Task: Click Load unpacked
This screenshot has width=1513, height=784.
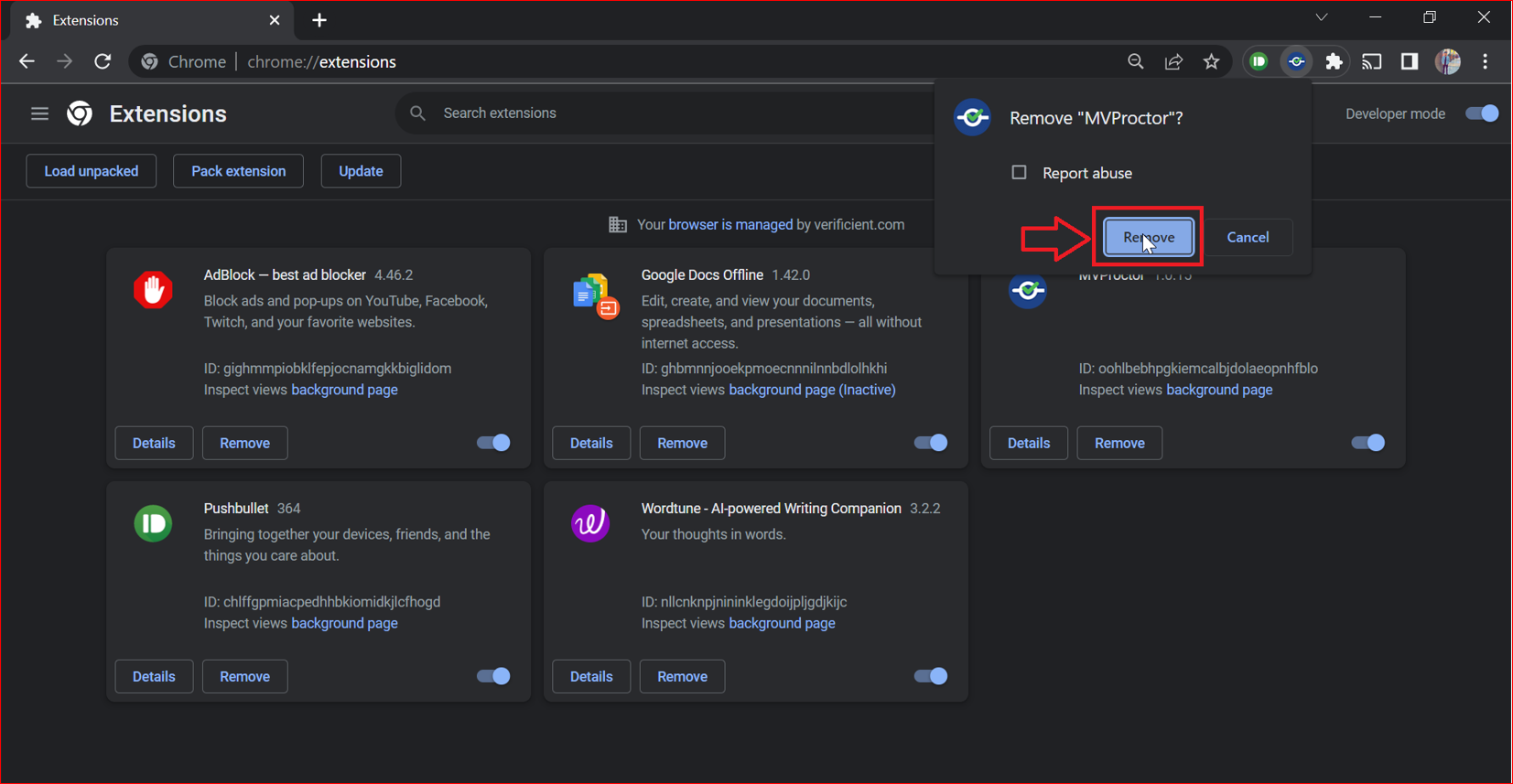Action: (x=92, y=171)
